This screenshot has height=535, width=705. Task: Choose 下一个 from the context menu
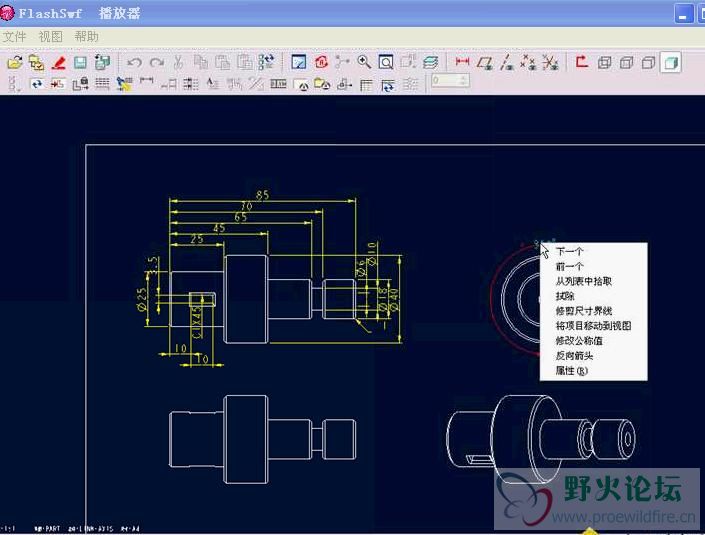(x=569, y=251)
